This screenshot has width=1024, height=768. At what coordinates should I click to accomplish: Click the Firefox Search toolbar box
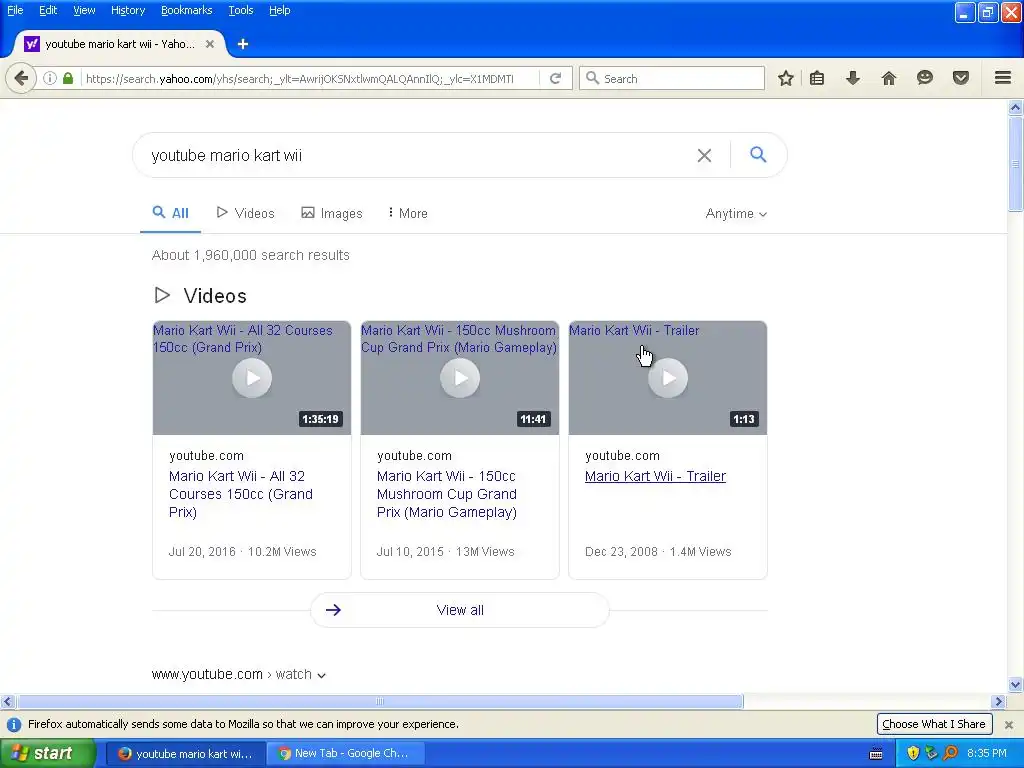672,78
